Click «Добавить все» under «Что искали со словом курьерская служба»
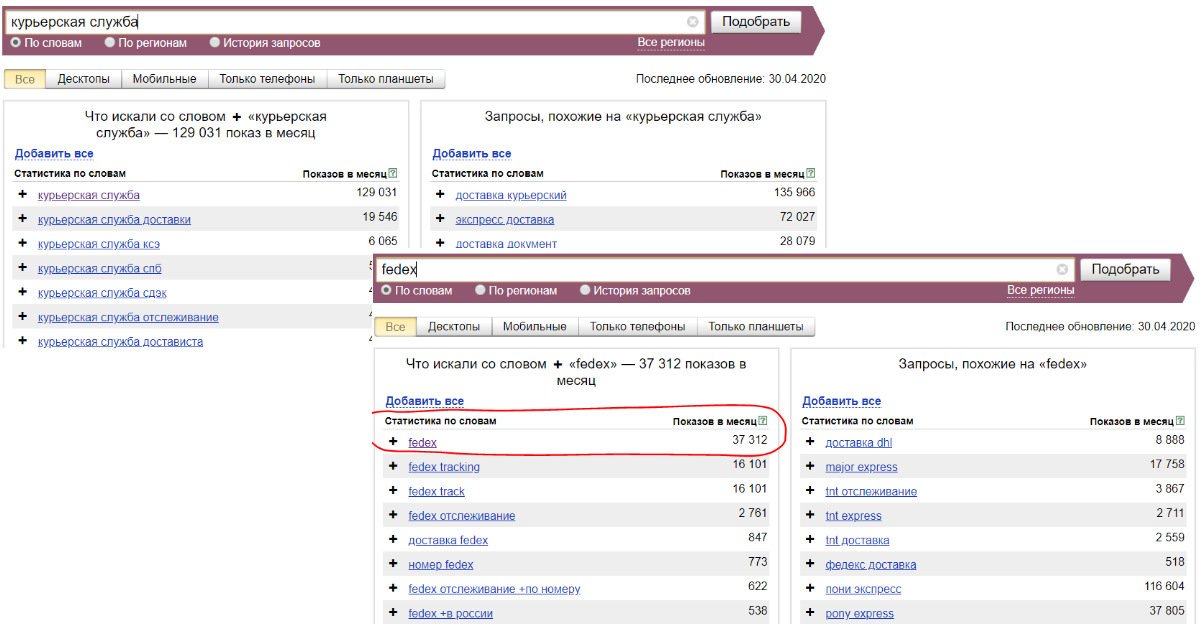Screen dimensions: 1200x630 54,154
